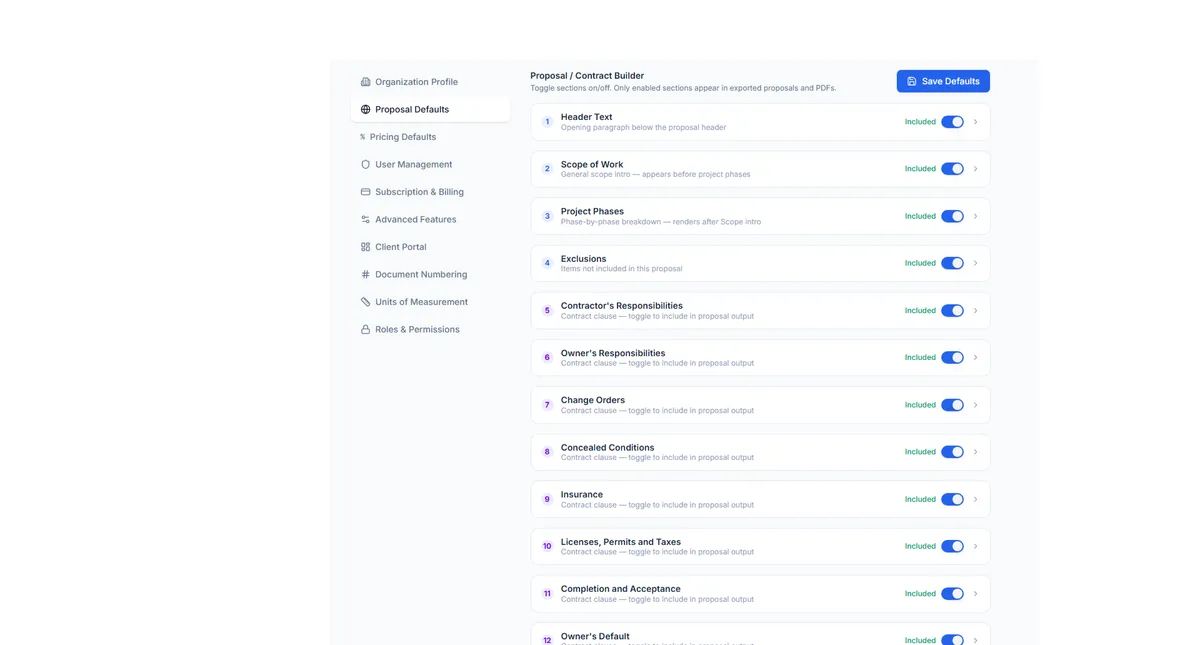Expand the Change Orders chevron
This screenshot has height=645, width=1200.
point(975,405)
